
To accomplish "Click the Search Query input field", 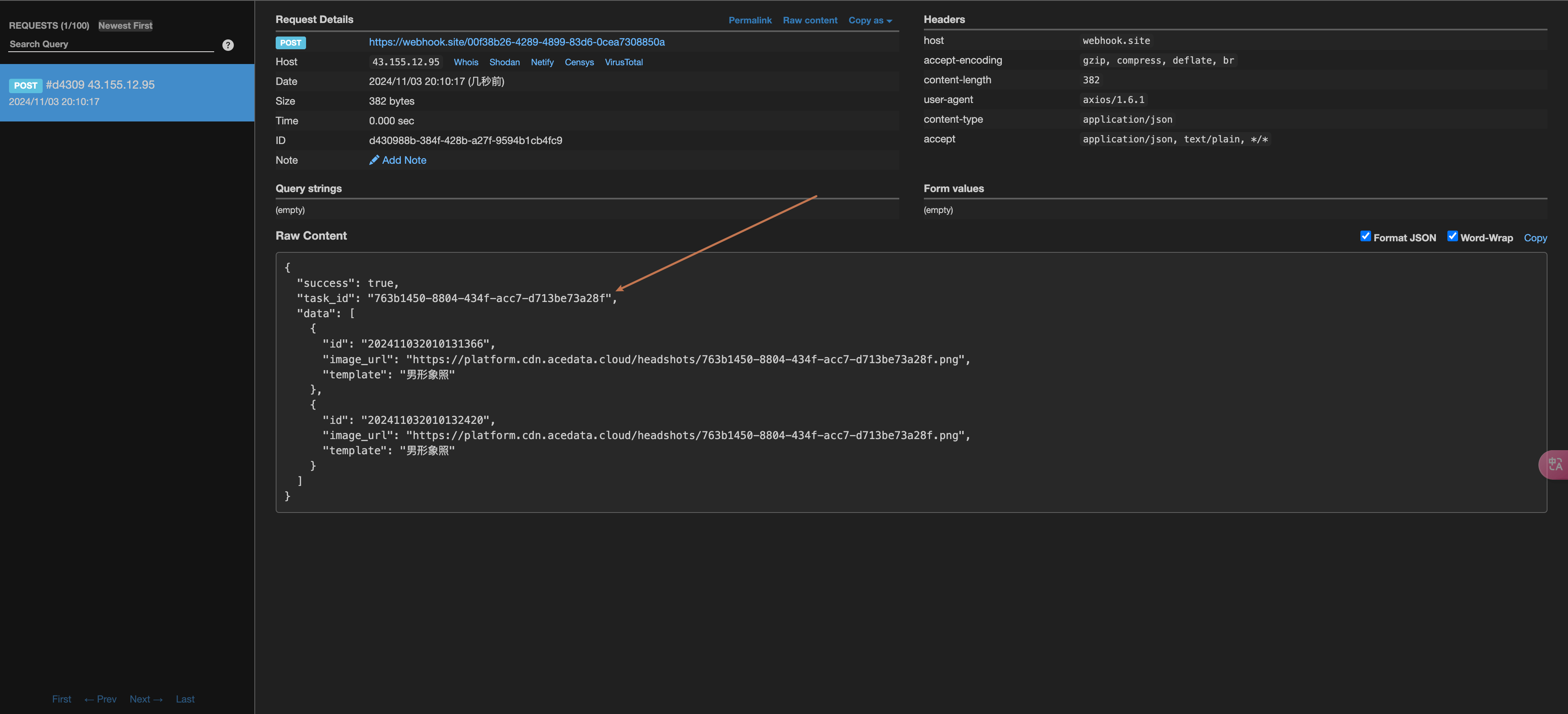I will pos(111,44).
